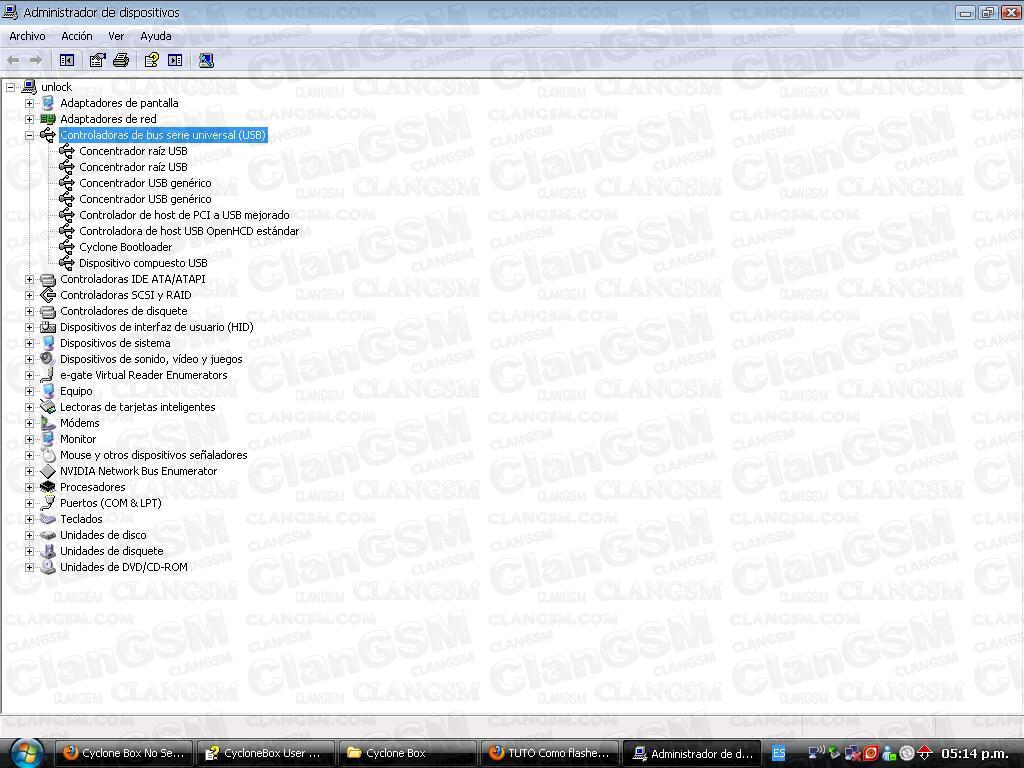Image resolution: width=1024 pixels, height=768 pixels.
Task: Select the Monitor category
Action: tap(78, 439)
